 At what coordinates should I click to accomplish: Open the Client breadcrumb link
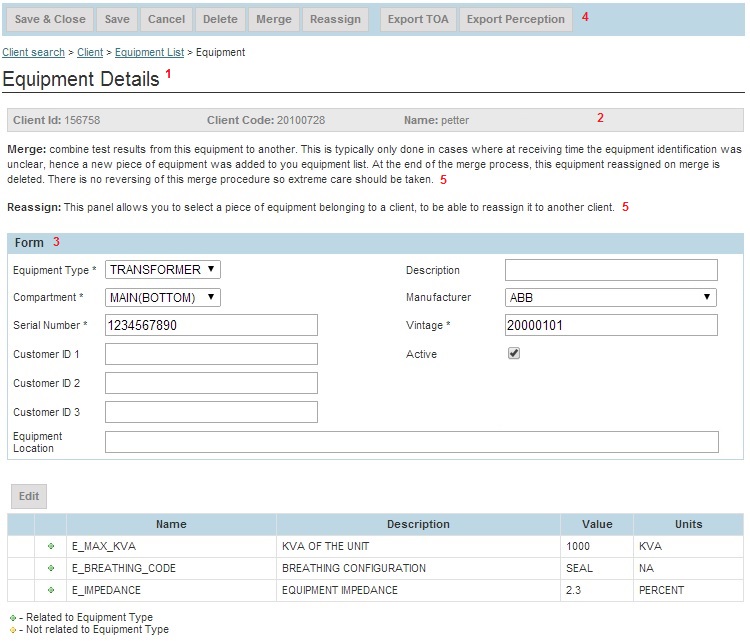(x=90, y=52)
